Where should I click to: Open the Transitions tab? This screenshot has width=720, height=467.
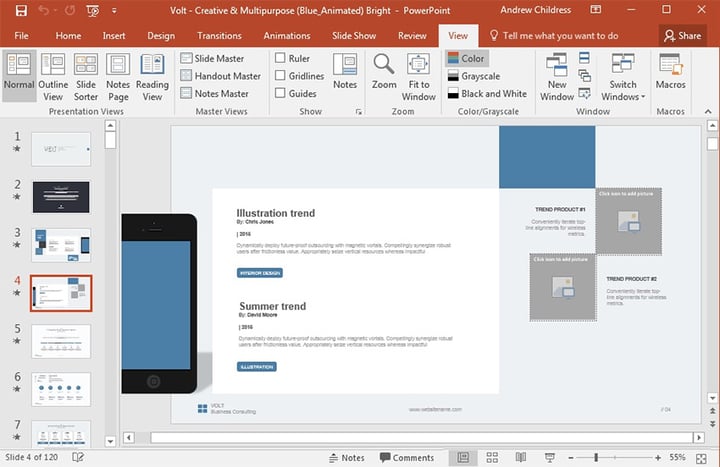click(x=219, y=36)
